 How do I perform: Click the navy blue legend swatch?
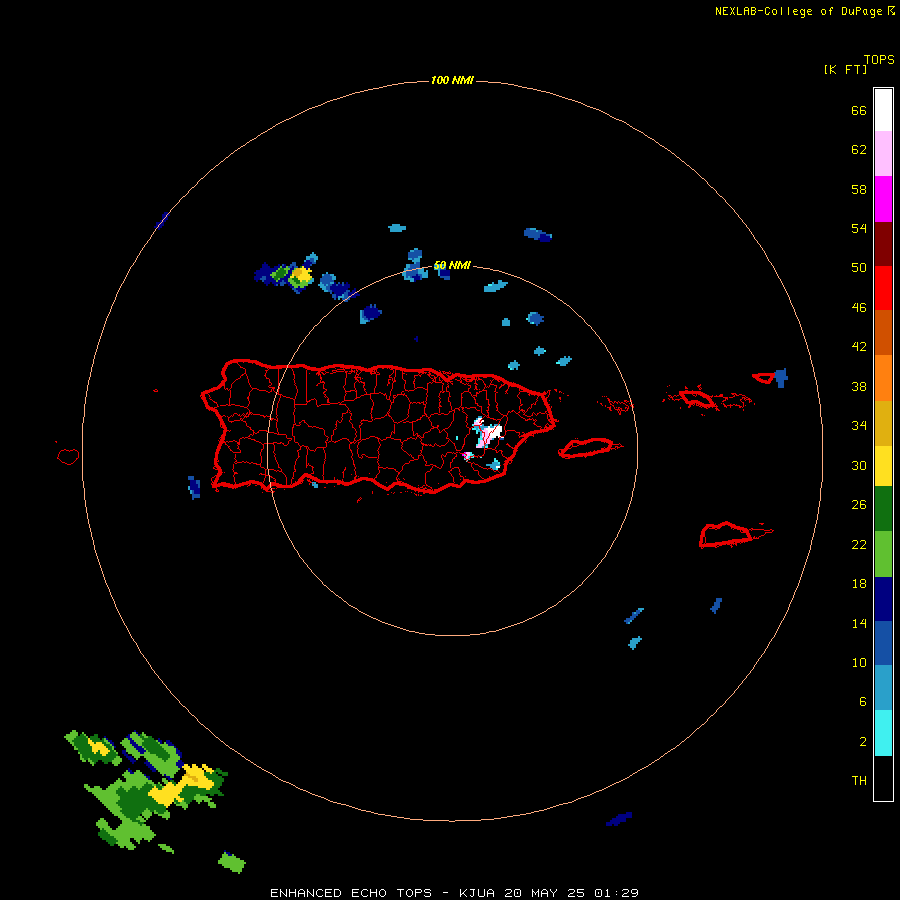883,599
